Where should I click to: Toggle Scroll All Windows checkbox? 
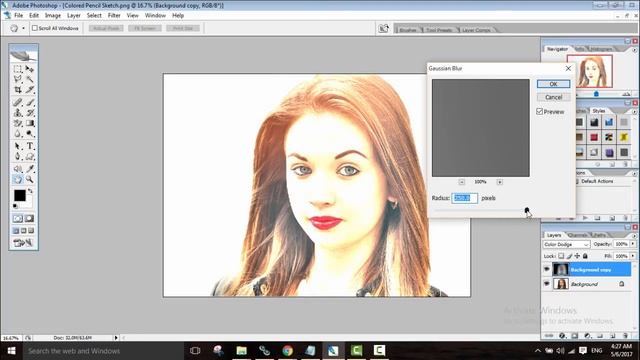[35, 28]
